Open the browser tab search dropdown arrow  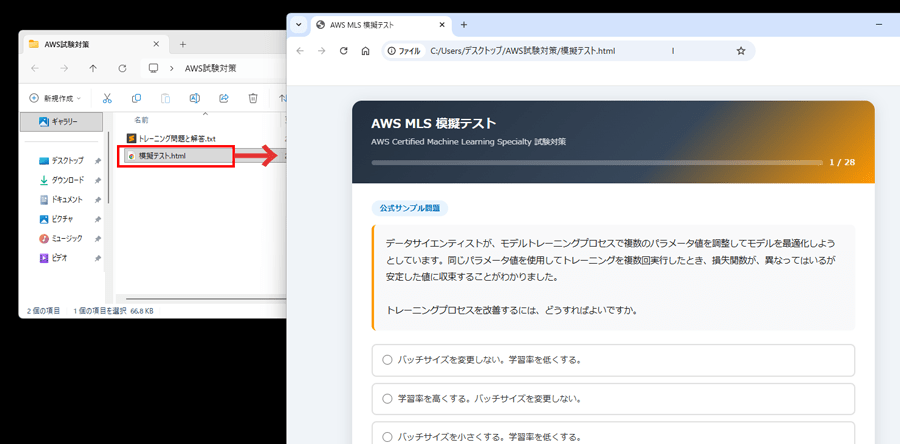[x=298, y=24]
